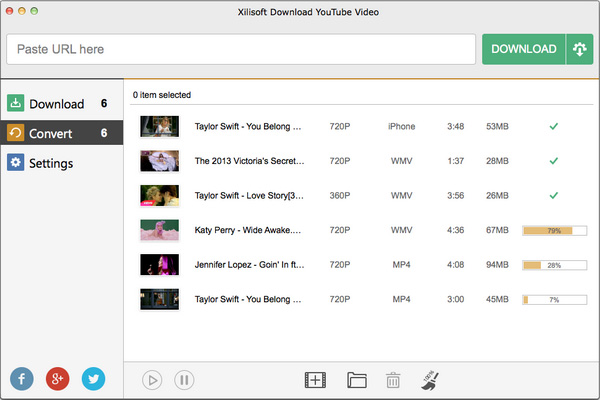Click the trash delete icon
This screenshot has width=600, height=400.
[393, 379]
